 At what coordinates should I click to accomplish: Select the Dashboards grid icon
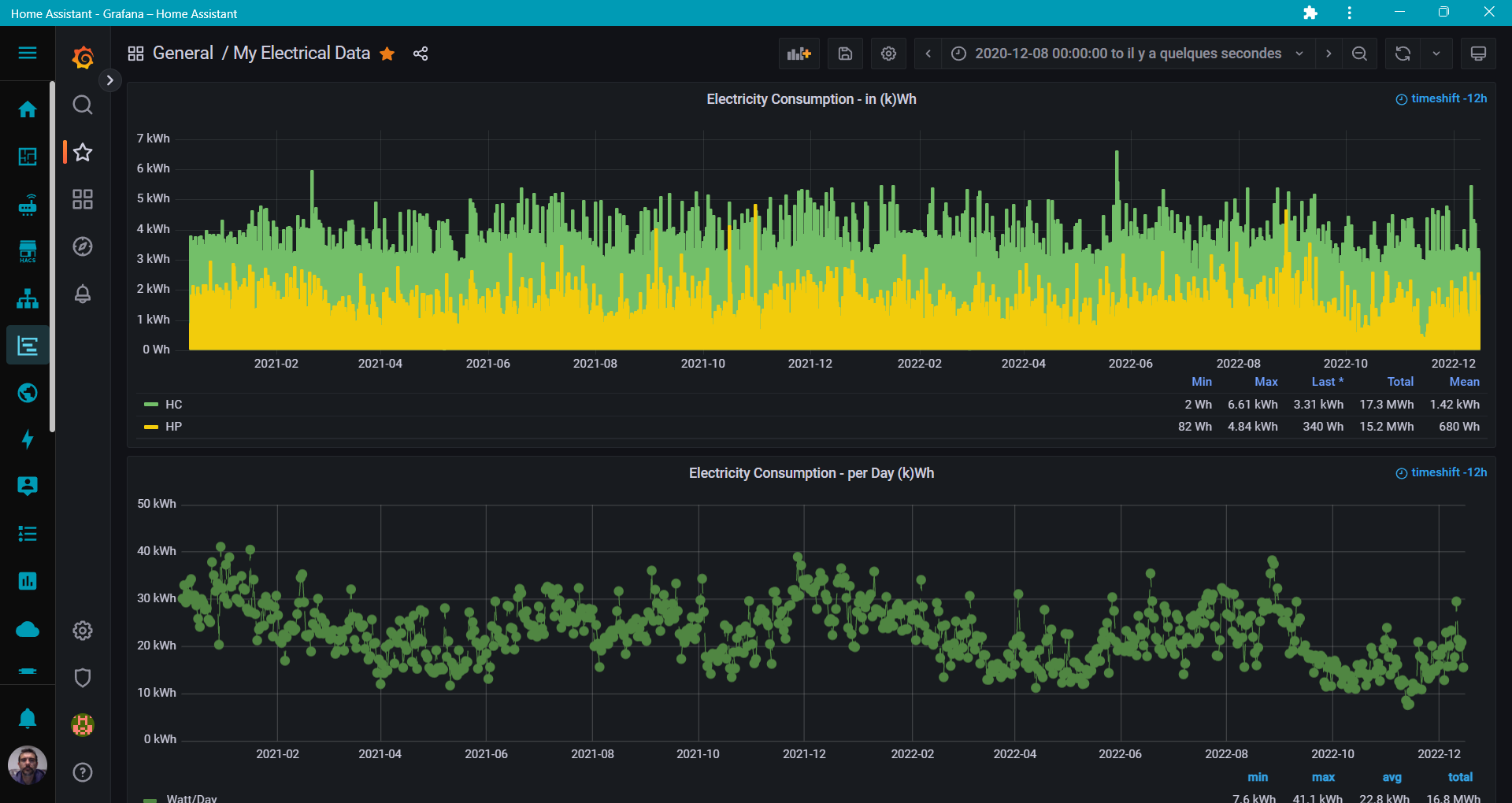pyautogui.click(x=82, y=199)
